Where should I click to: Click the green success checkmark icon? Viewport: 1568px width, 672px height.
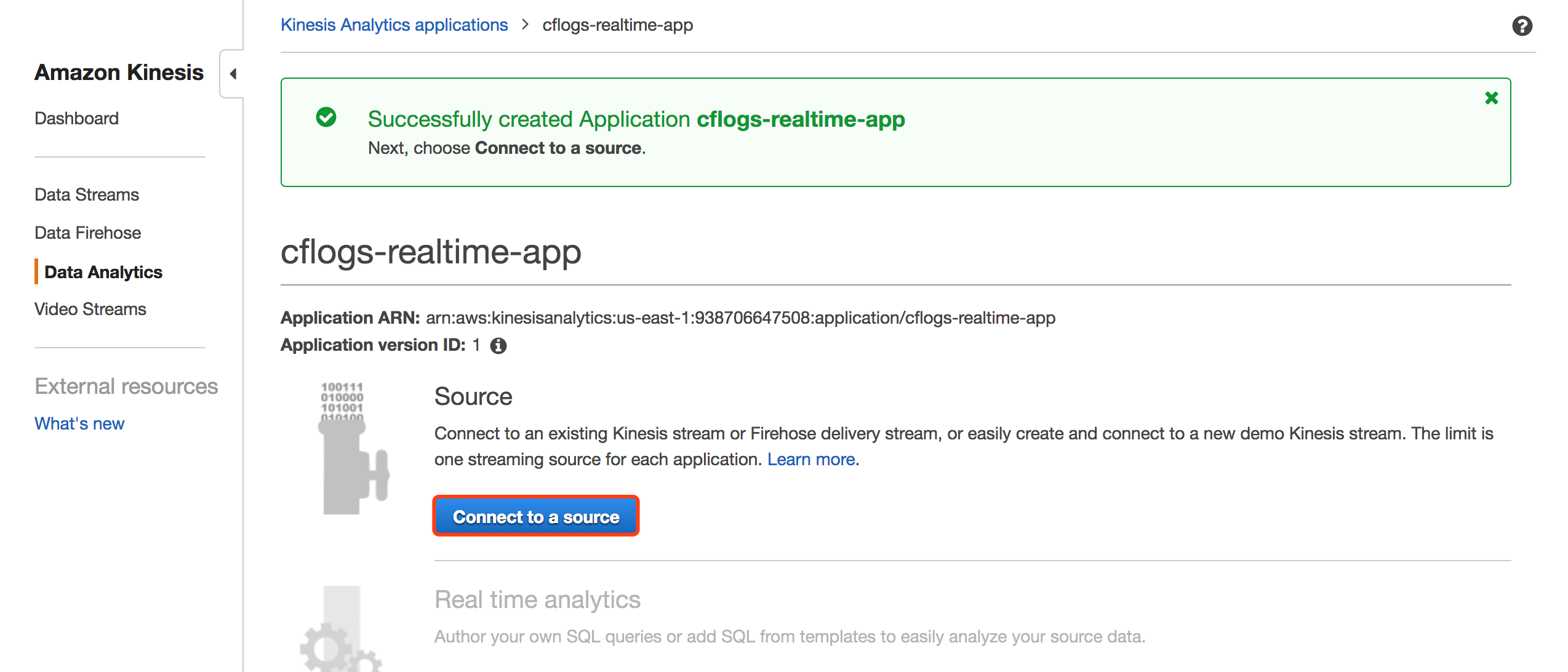[x=326, y=117]
